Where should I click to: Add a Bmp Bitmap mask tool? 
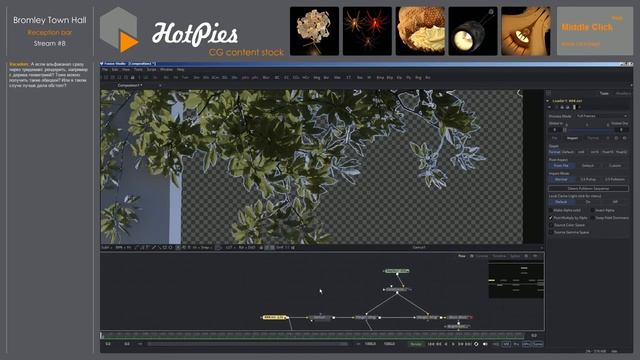pos(380,78)
